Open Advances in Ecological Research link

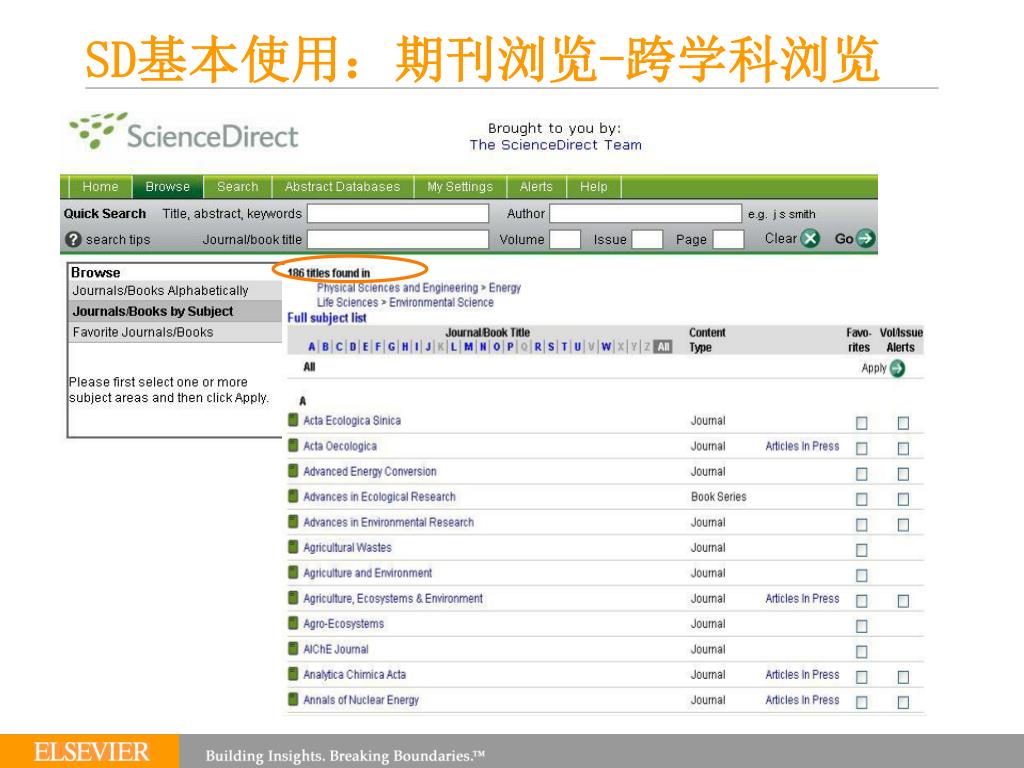click(x=379, y=497)
